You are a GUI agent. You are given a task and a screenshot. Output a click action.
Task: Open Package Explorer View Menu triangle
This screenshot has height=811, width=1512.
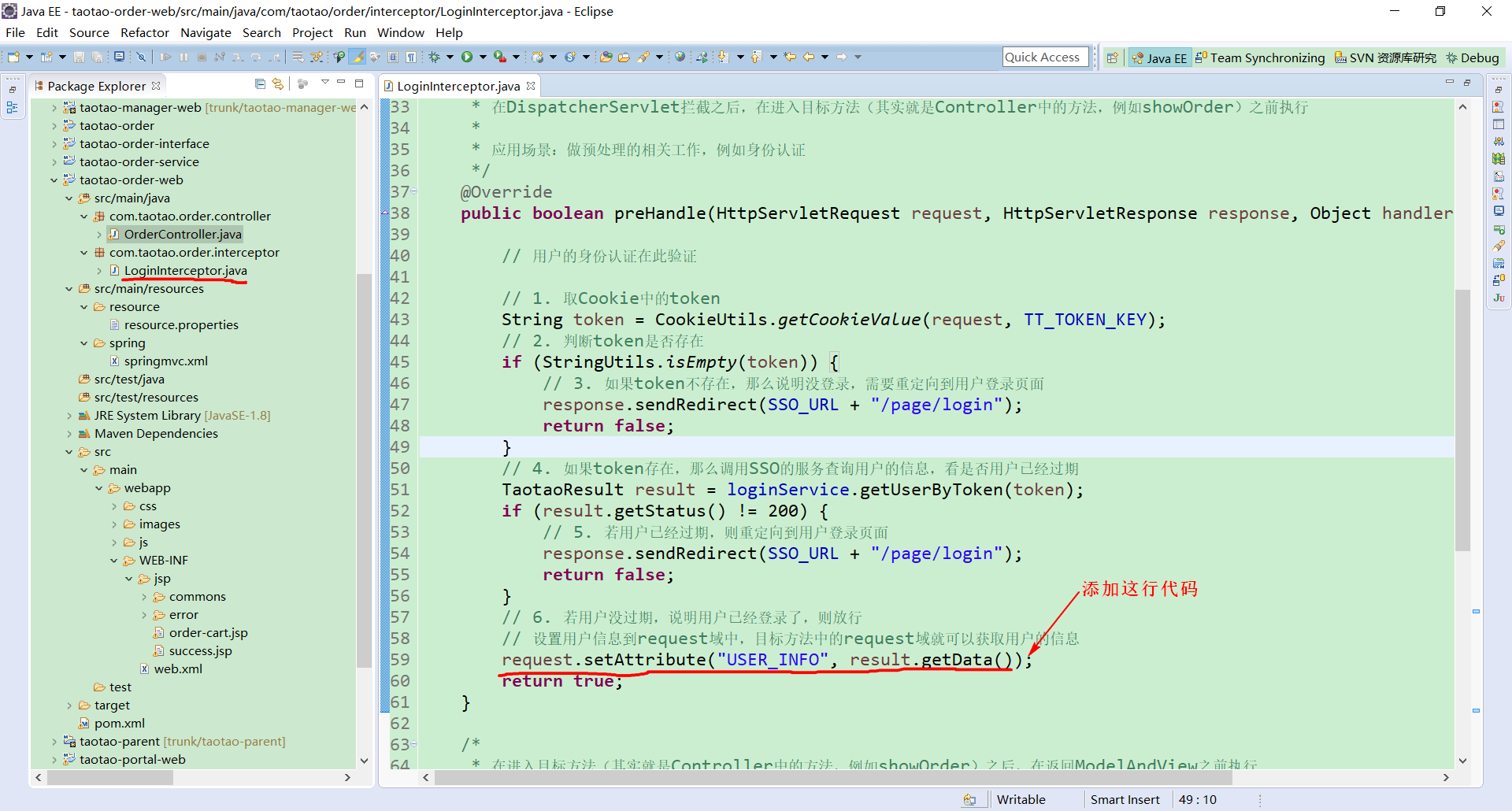[x=324, y=83]
